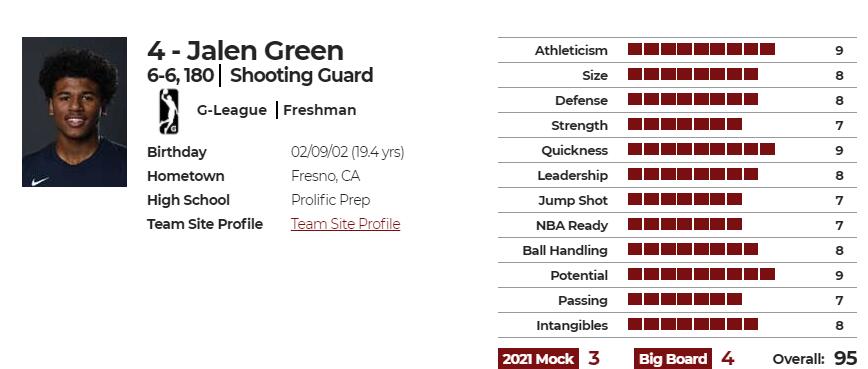Open Jalen Green's player photo

tap(74, 112)
